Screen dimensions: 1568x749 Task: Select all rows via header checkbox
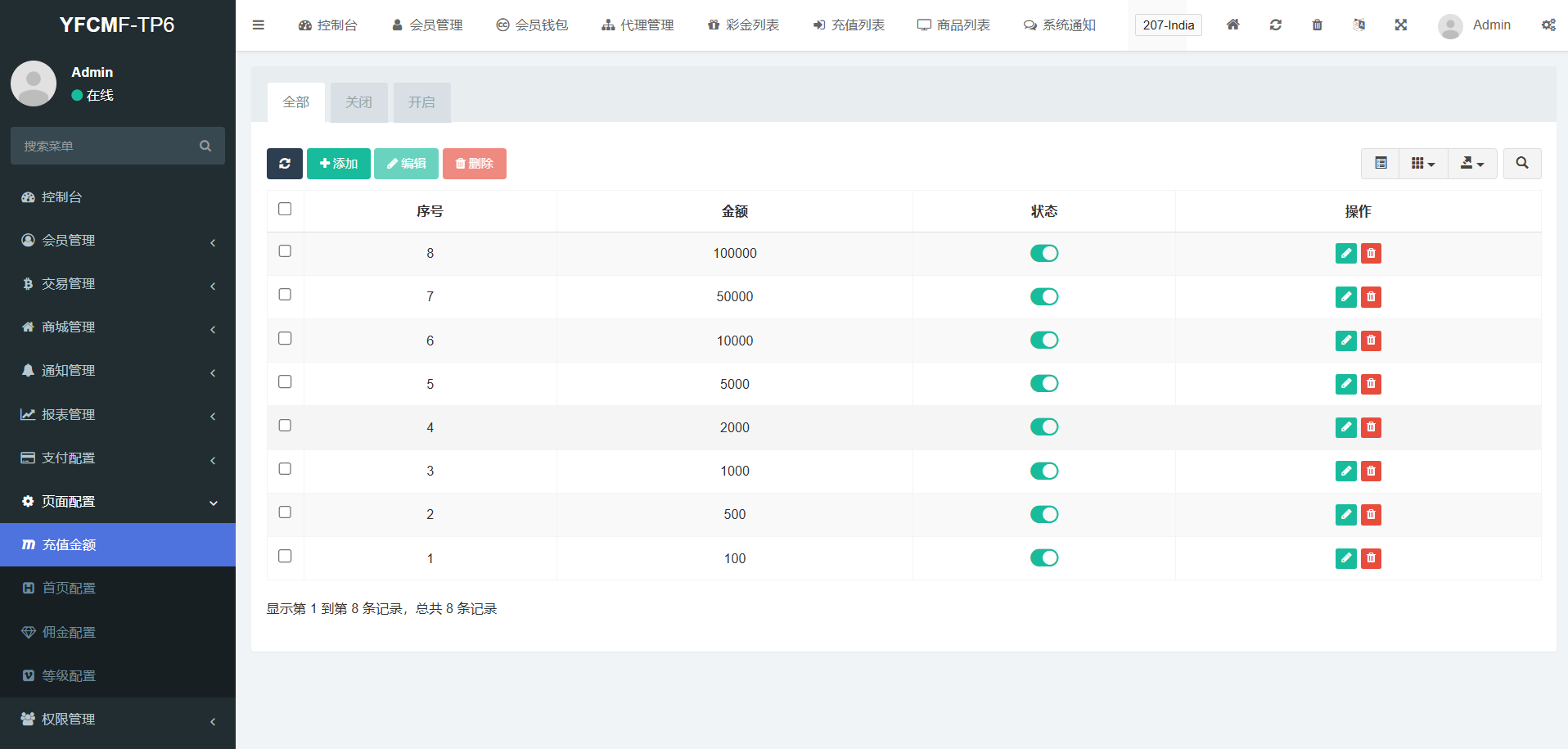285,210
